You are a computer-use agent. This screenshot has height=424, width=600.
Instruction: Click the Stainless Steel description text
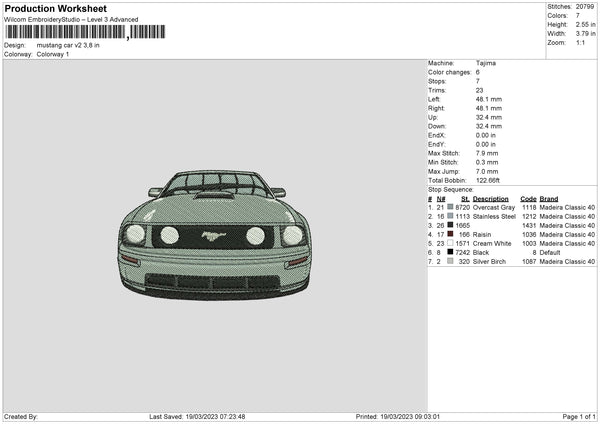pos(494,217)
